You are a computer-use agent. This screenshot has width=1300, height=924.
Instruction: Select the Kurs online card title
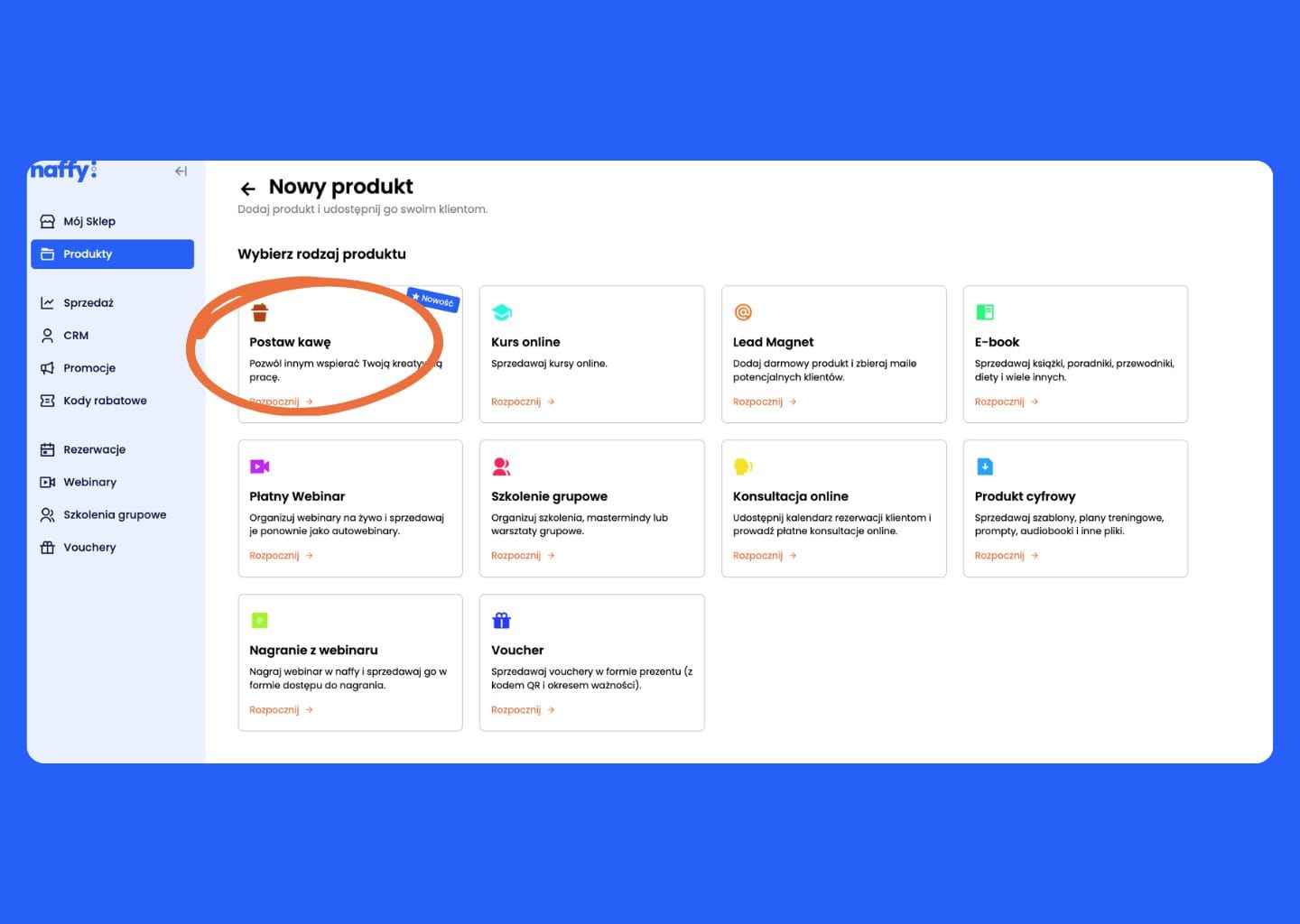(x=525, y=342)
